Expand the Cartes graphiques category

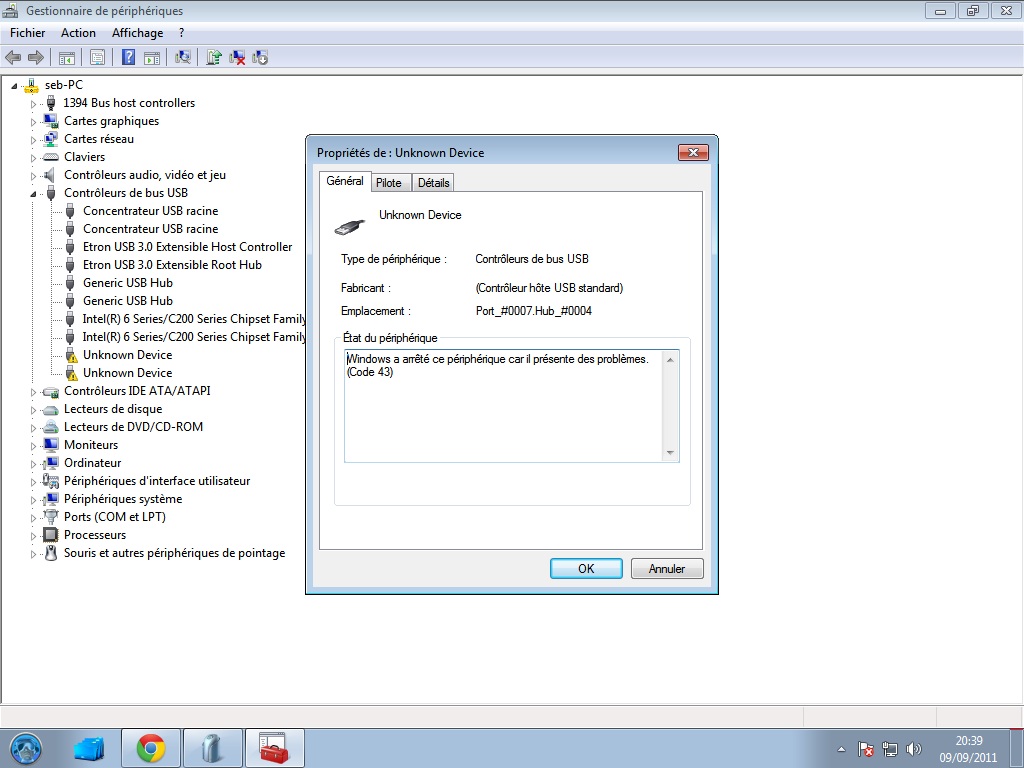point(33,121)
